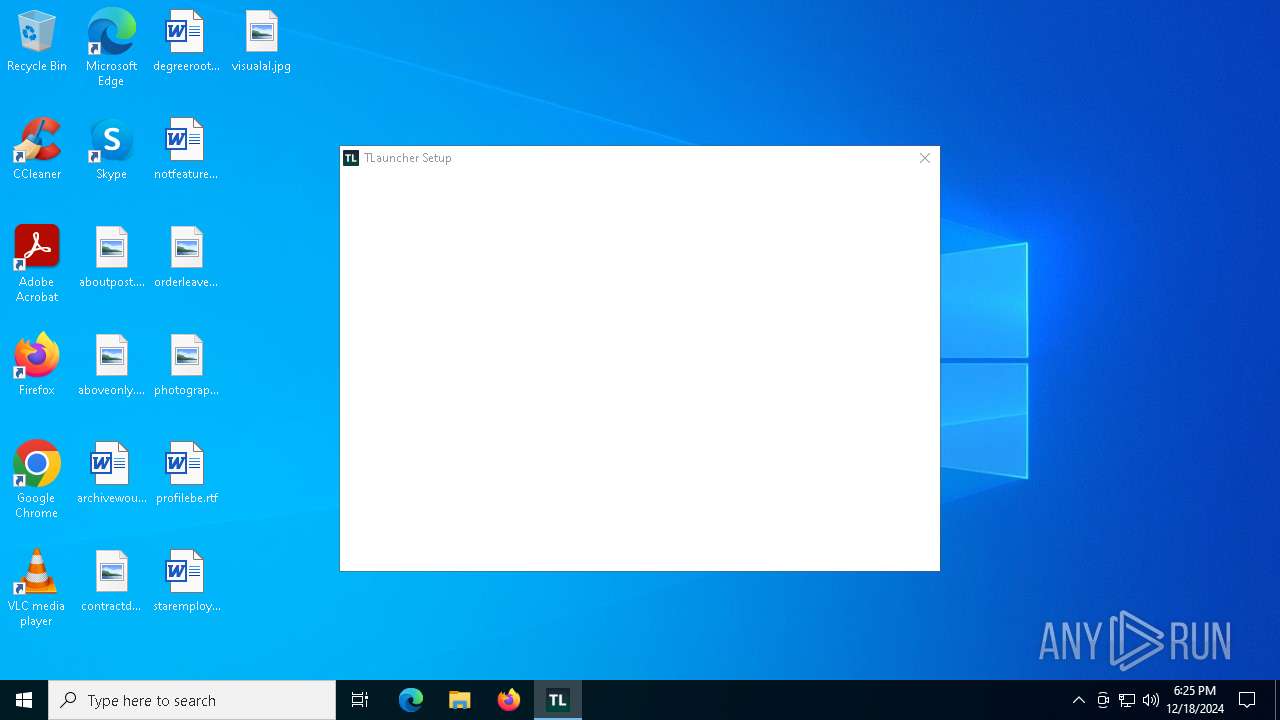The image size is (1280, 720).
Task: Open the volume control tray icon
Action: (1151, 700)
